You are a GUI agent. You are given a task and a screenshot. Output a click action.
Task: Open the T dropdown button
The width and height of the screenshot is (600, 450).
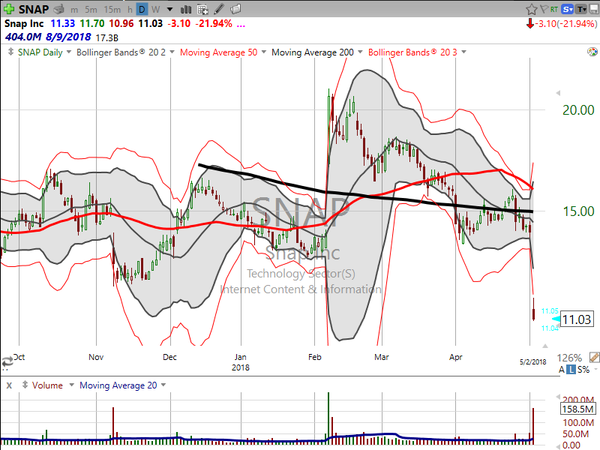click(x=582, y=10)
